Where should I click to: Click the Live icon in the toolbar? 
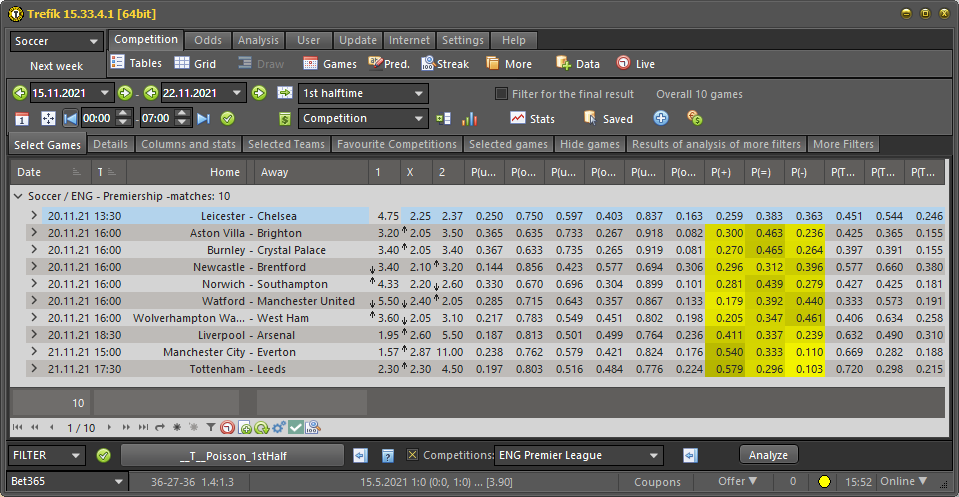(623, 63)
